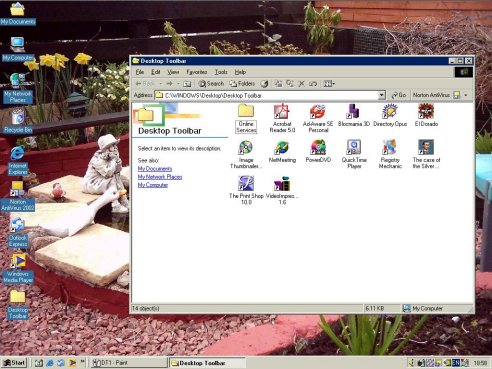
Task: Click the Copy To toolbar icon
Action: click(x=290, y=84)
